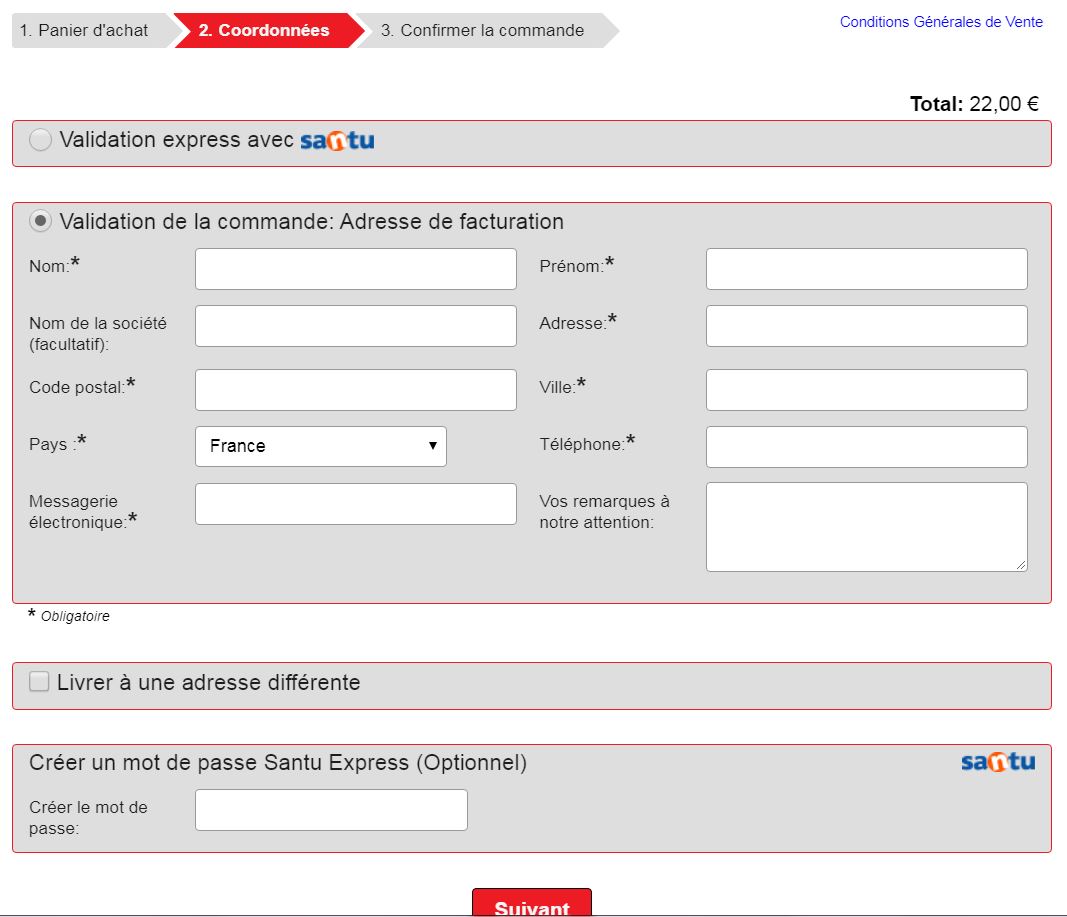The width and height of the screenshot is (1067, 917).
Task: Open Conditions Générales de Vente link
Action: [x=941, y=22]
